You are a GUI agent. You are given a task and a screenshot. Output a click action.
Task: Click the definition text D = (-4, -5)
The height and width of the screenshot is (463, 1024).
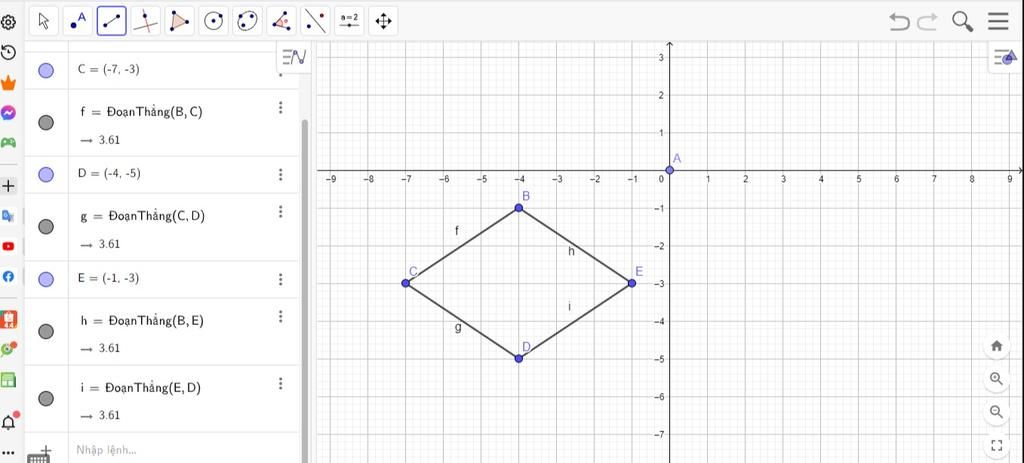109,174
